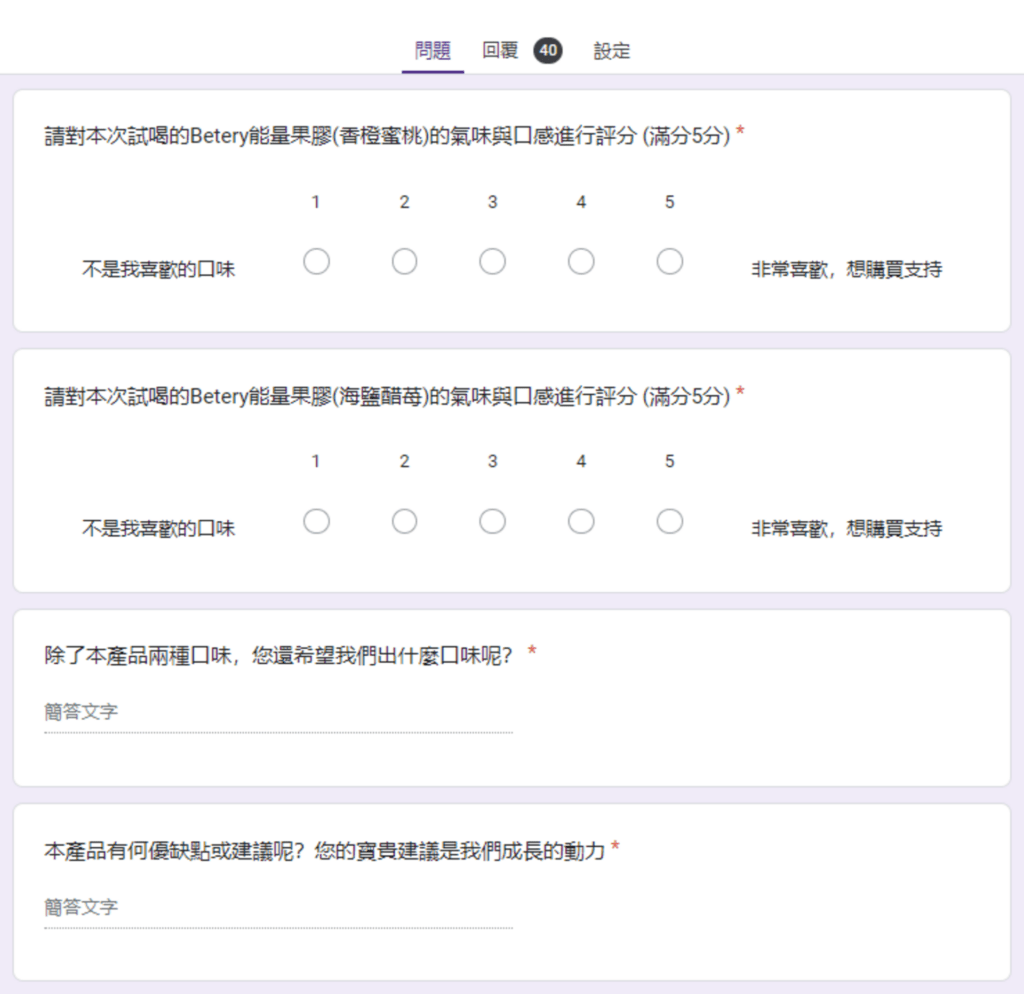Rate 海鹽醋莓 flavor with score 3
Viewport: 1024px width, 994px height.
coord(493,521)
